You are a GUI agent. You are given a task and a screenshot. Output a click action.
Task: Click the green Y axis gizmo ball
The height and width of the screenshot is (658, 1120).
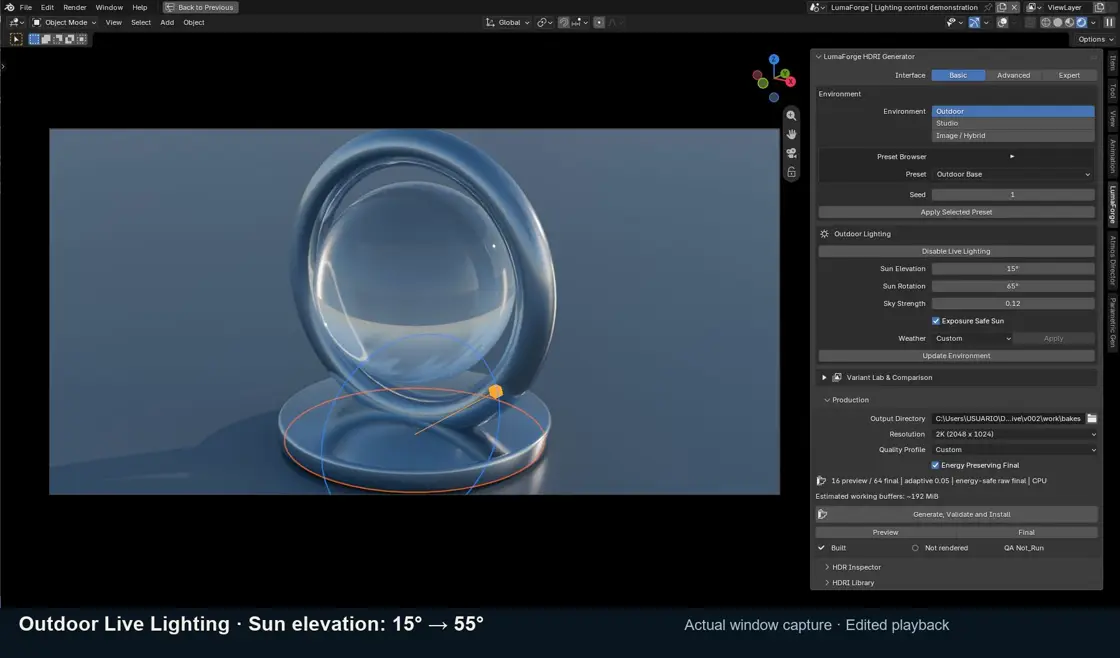coord(784,73)
